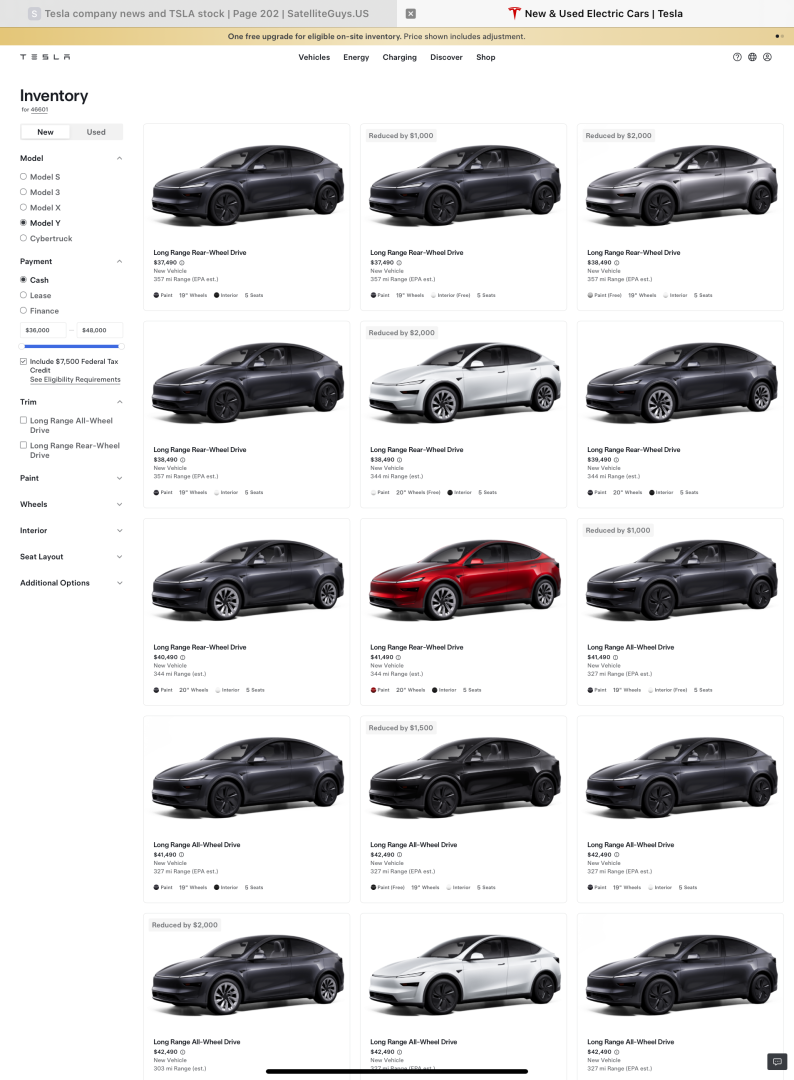The width and height of the screenshot is (794, 1080).
Task: Click the 'Reduced by $1,500' badge
Action: (x=401, y=728)
